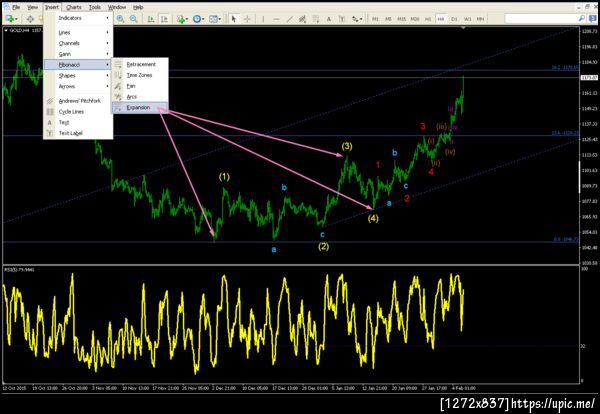Switch to MN timeframe

tap(481, 19)
